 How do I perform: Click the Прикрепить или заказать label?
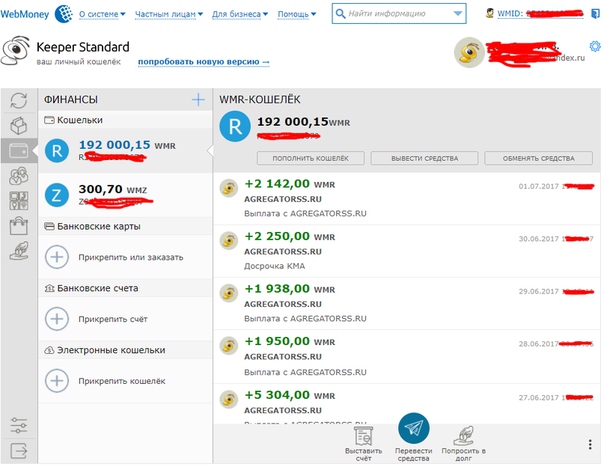(x=131, y=257)
